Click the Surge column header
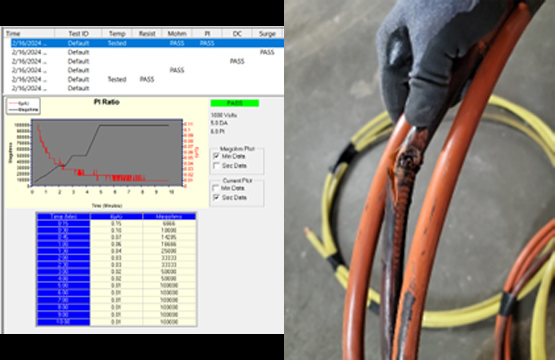Viewport: 555px width, 360px height. point(267,34)
